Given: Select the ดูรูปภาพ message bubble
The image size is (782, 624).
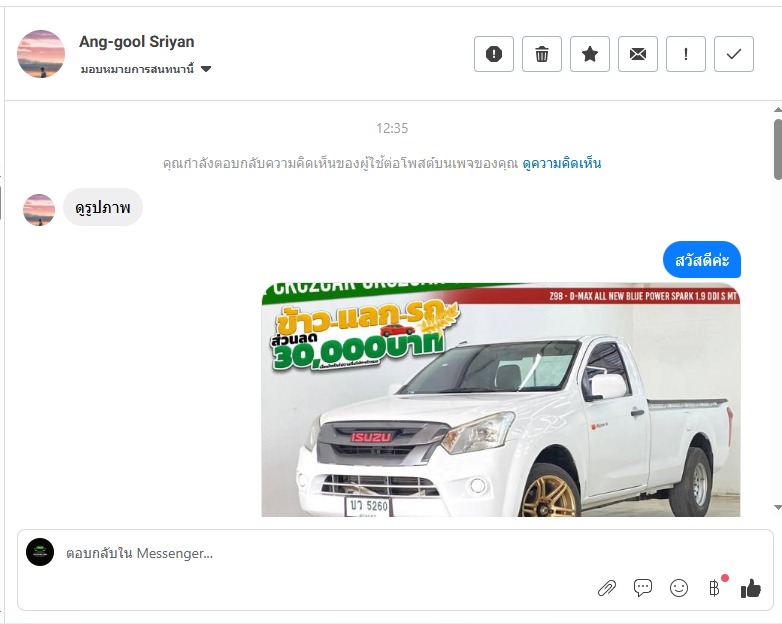Looking at the screenshot, I should point(103,207).
